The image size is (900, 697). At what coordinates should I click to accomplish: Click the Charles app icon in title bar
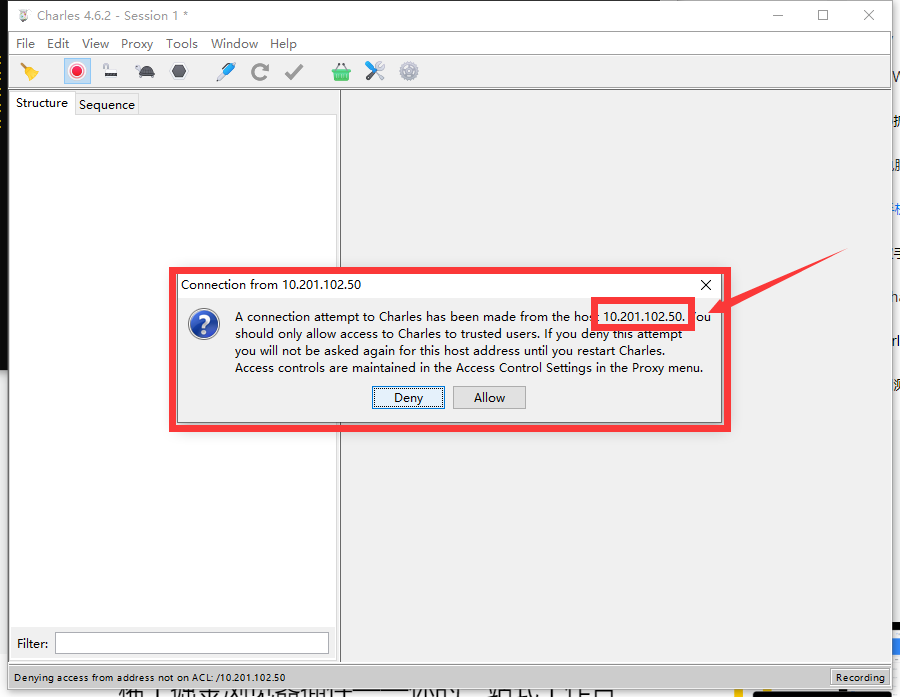click(x=24, y=16)
